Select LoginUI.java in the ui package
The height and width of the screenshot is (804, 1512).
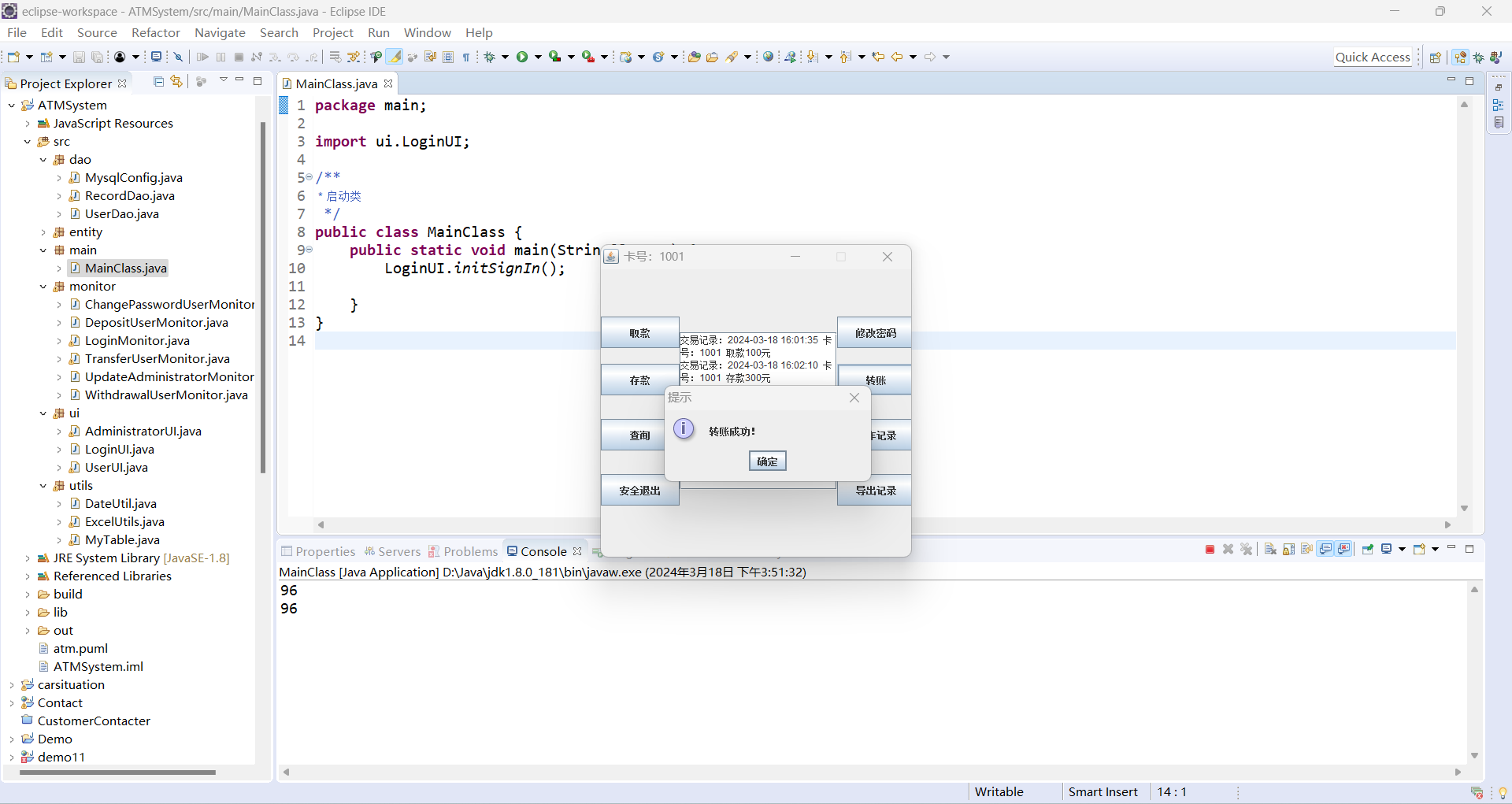tap(120, 450)
